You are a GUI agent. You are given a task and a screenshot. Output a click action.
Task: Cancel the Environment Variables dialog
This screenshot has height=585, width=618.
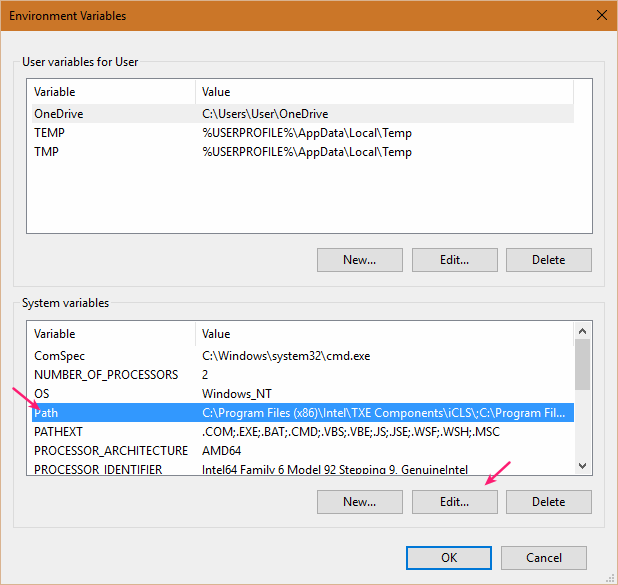point(543,558)
